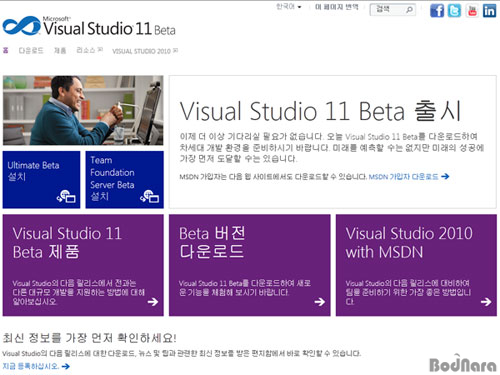Click the Visual Studio infinity logo
500x375 pixels.
tap(21, 26)
